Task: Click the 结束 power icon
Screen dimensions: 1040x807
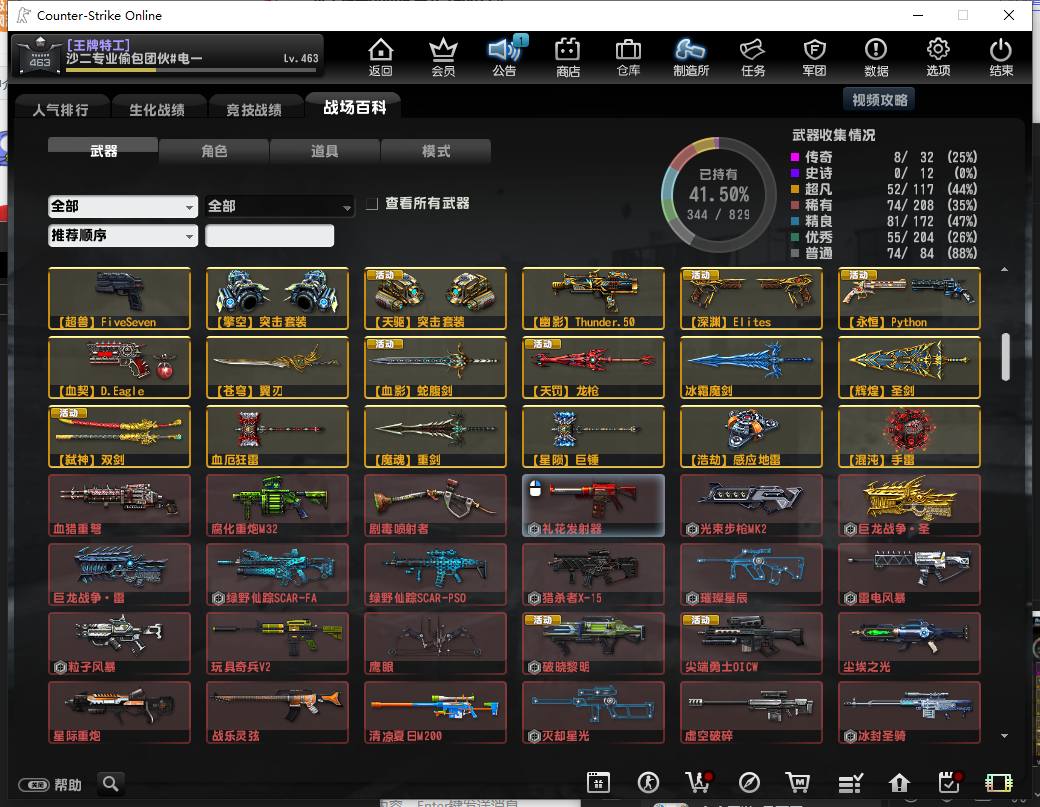Action: click(1001, 56)
